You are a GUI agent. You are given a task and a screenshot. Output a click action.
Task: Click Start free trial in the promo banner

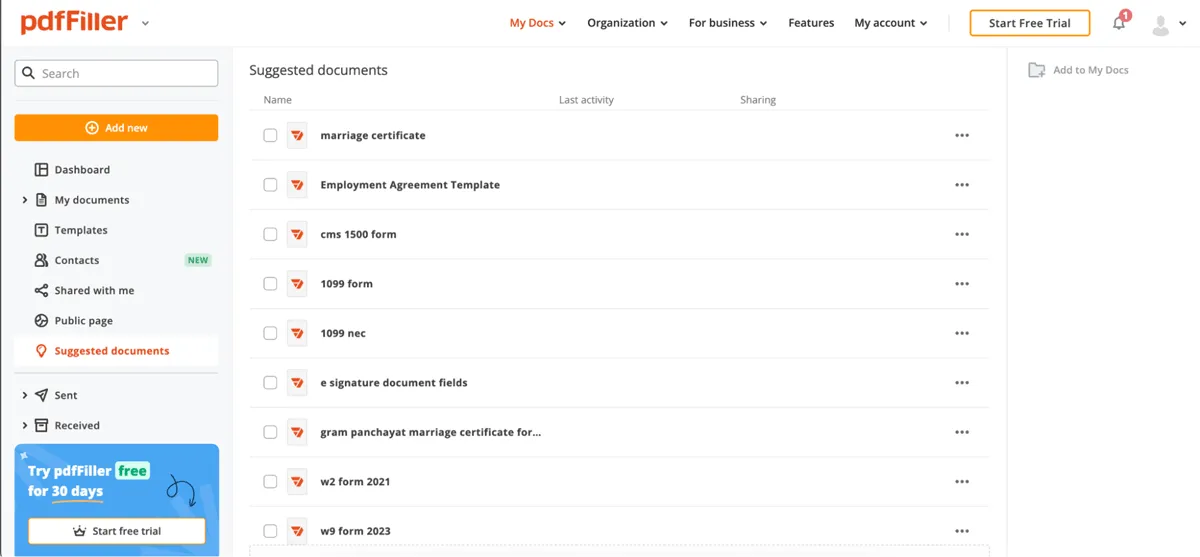pyautogui.click(x=116, y=531)
